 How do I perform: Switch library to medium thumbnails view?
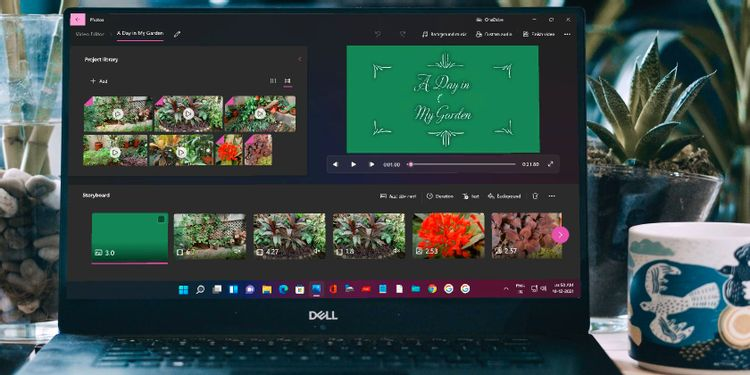tap(287, 81)
